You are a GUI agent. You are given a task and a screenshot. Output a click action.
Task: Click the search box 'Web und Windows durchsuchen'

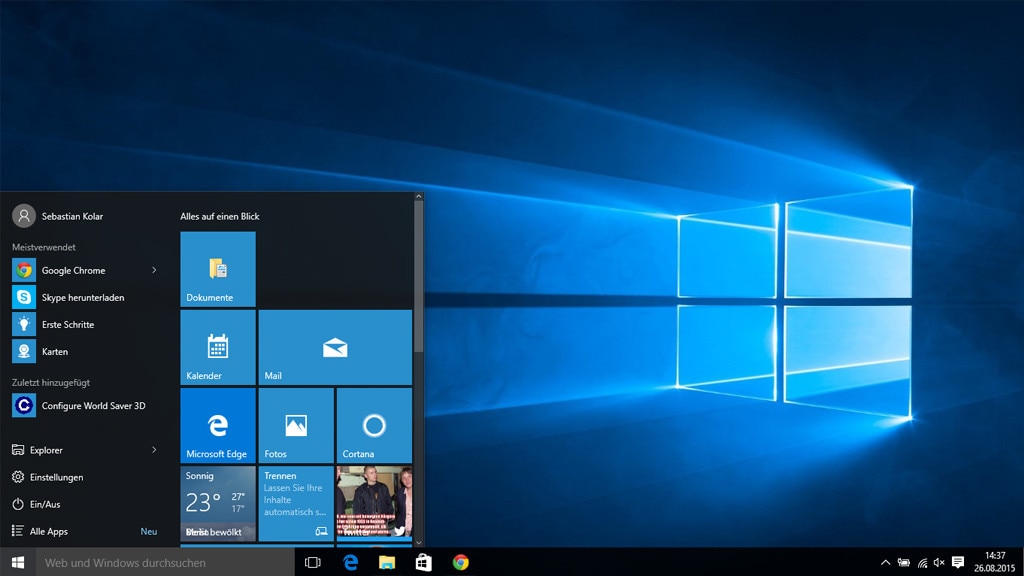click(x=165, y=562)
